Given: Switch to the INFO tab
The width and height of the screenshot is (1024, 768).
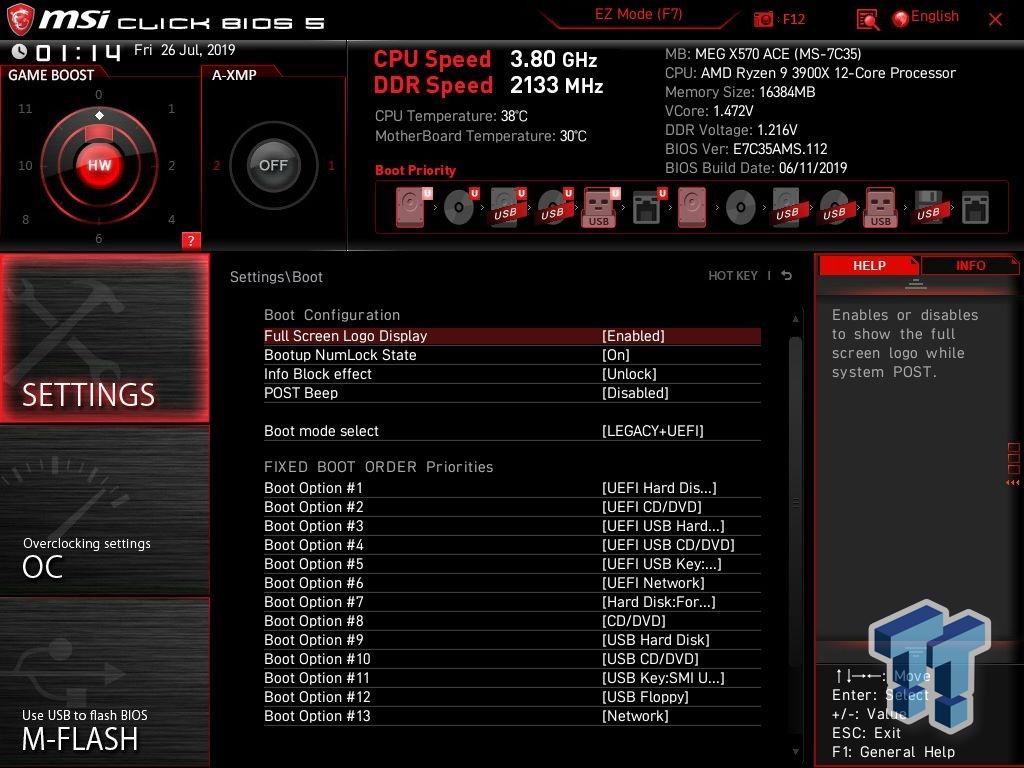Looking at the screenshot, I should pyautogui.click(x=970, y=266).
